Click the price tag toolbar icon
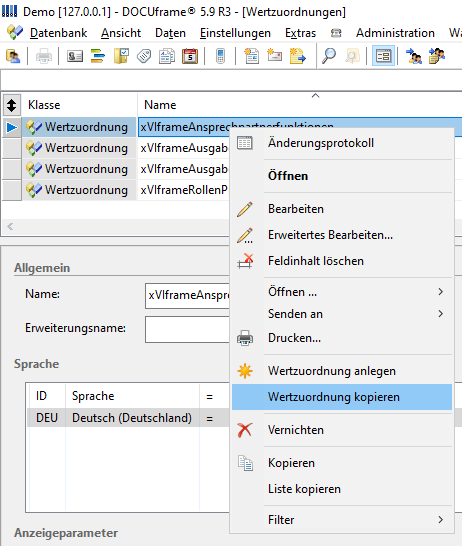The height and width of the screenshot is (546, 462). coord(144,56)
